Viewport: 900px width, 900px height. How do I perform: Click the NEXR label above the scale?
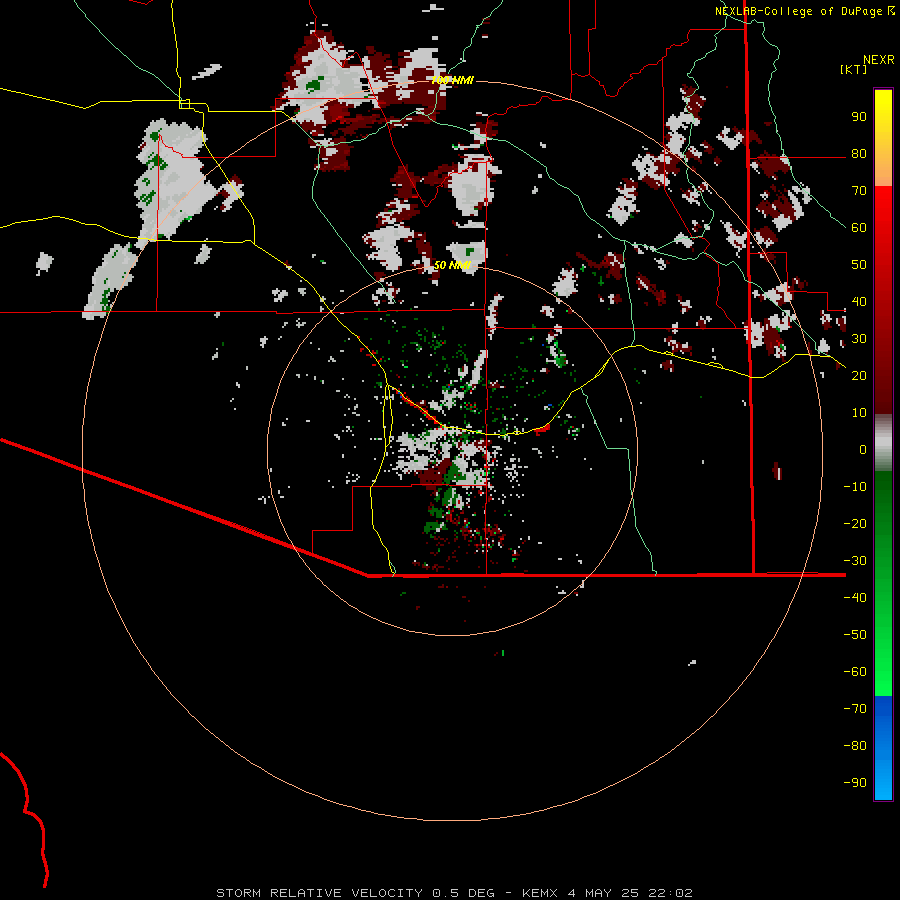tap(879, 60)
